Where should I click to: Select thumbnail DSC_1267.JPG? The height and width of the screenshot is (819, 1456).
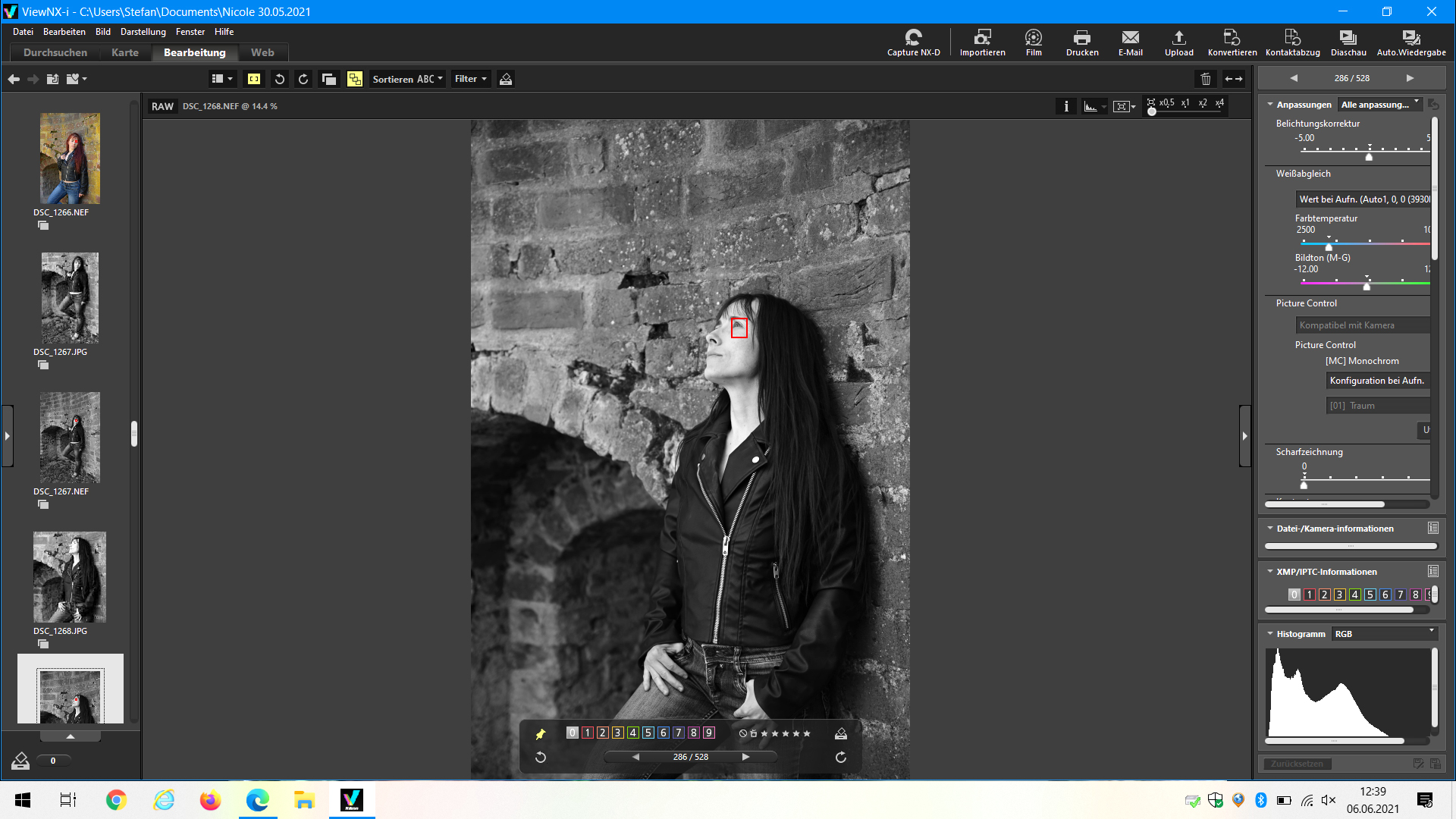(69, 298)
